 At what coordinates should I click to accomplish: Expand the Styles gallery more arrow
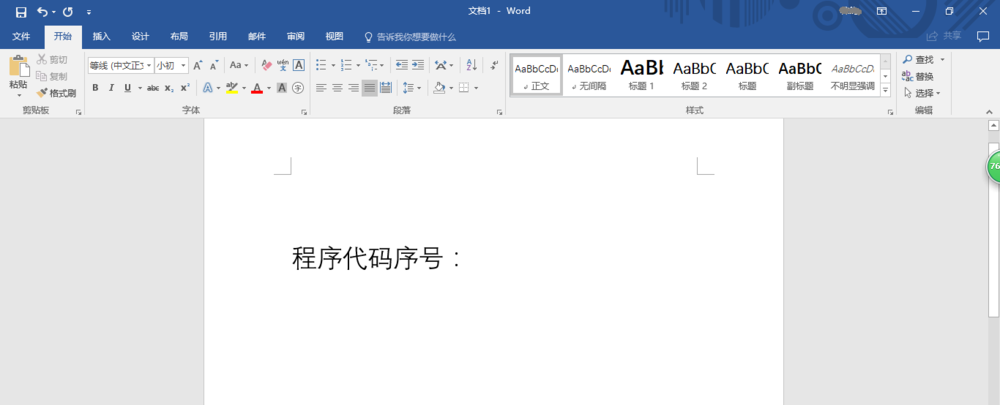tap(885, 90)
